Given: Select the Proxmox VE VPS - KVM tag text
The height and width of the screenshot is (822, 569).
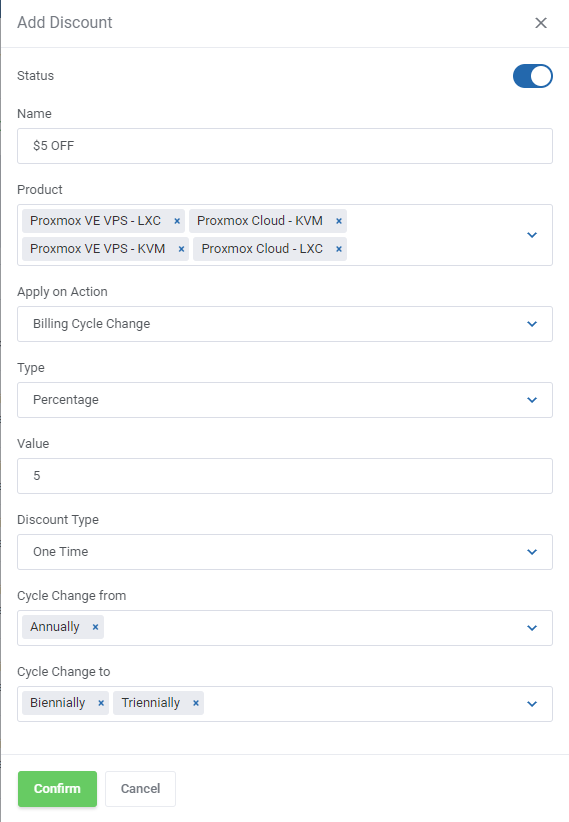Looking at the screenshot, I should (x=98, y=248).
